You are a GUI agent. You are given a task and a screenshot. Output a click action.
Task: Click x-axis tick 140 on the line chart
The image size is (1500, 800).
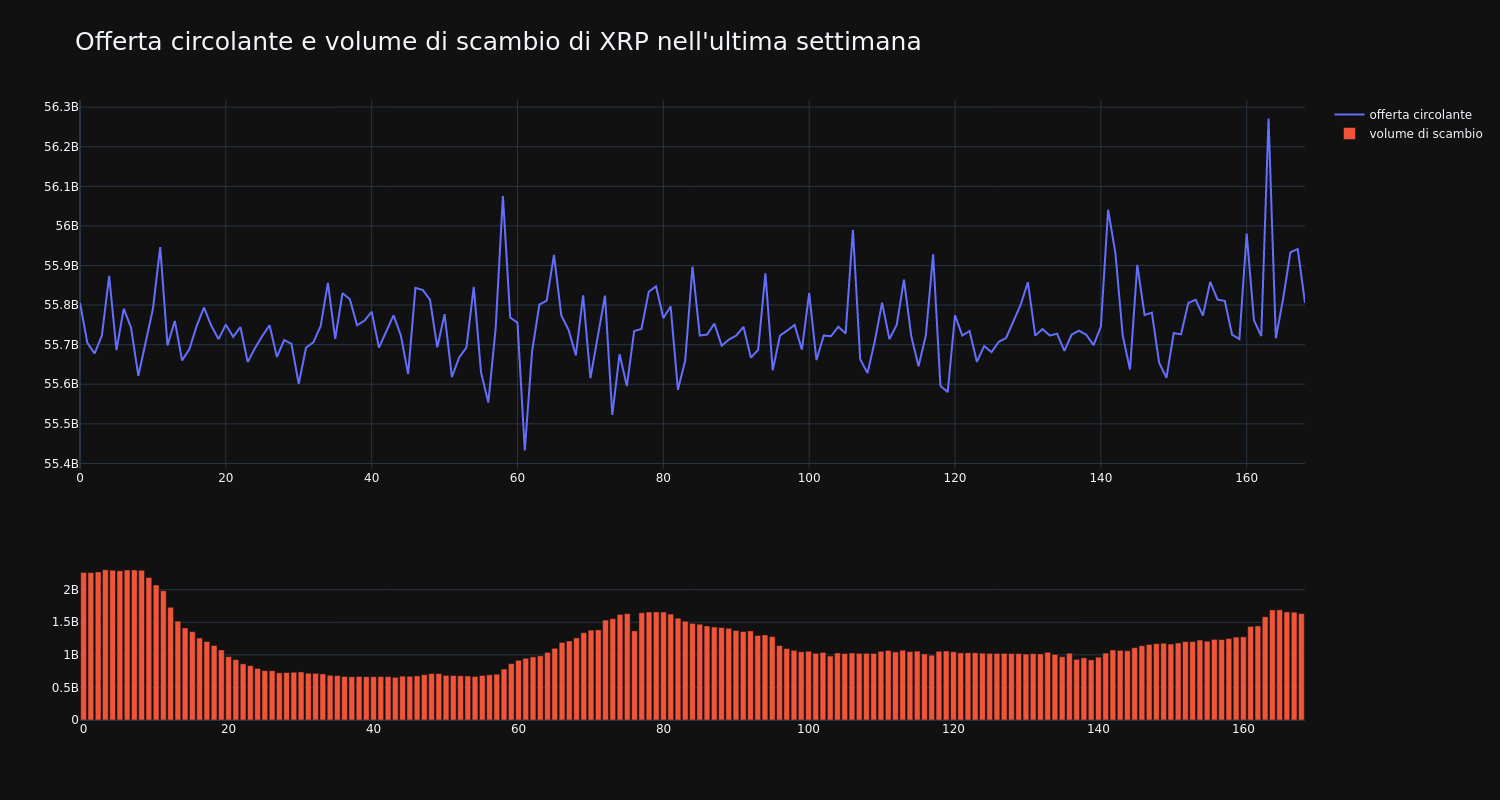1101,478
